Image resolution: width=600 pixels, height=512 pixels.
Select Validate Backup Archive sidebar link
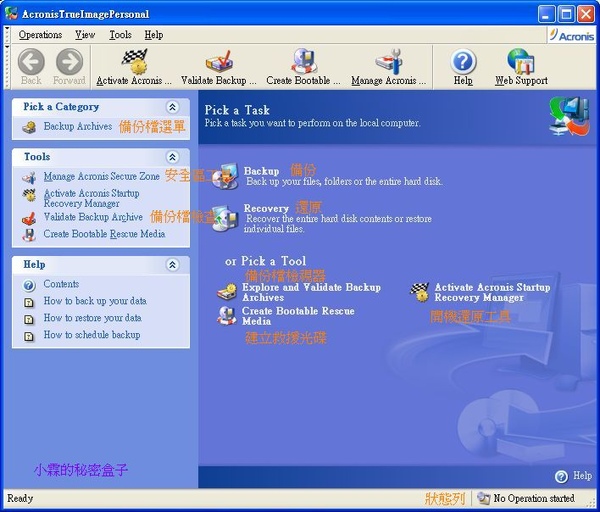point(93,217)
